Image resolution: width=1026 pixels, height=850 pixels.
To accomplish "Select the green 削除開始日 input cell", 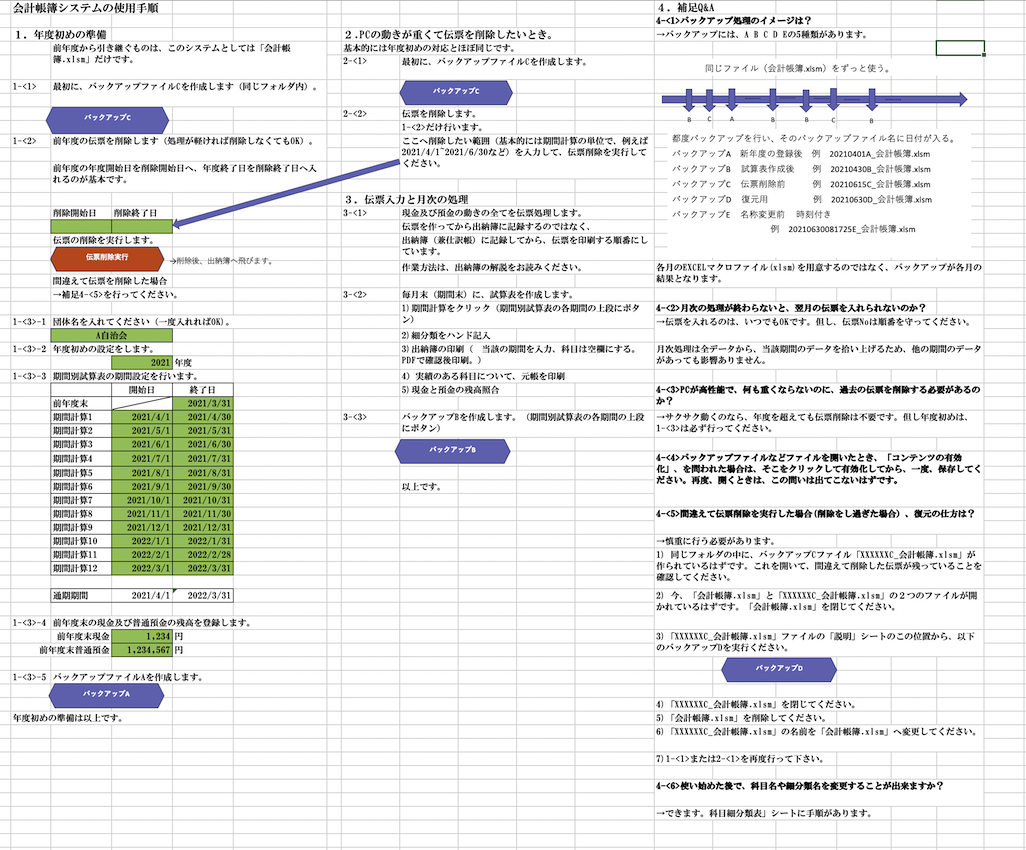I will tap(80, 227).
